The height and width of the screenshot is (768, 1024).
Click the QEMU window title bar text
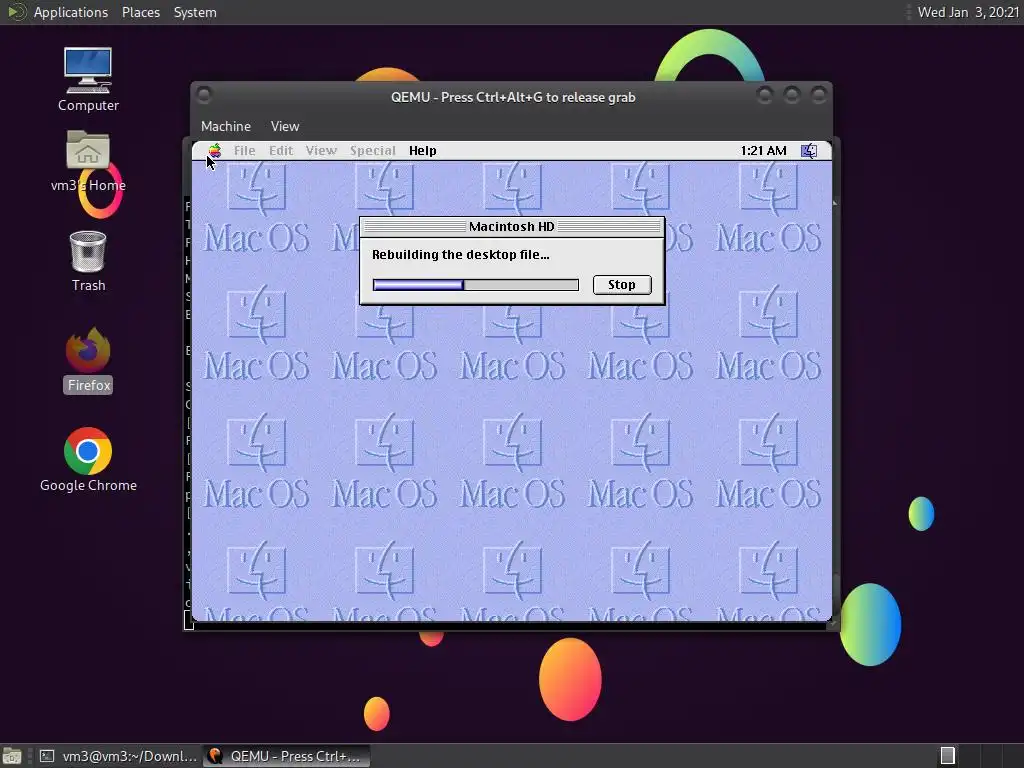click(x=513, y=97)
